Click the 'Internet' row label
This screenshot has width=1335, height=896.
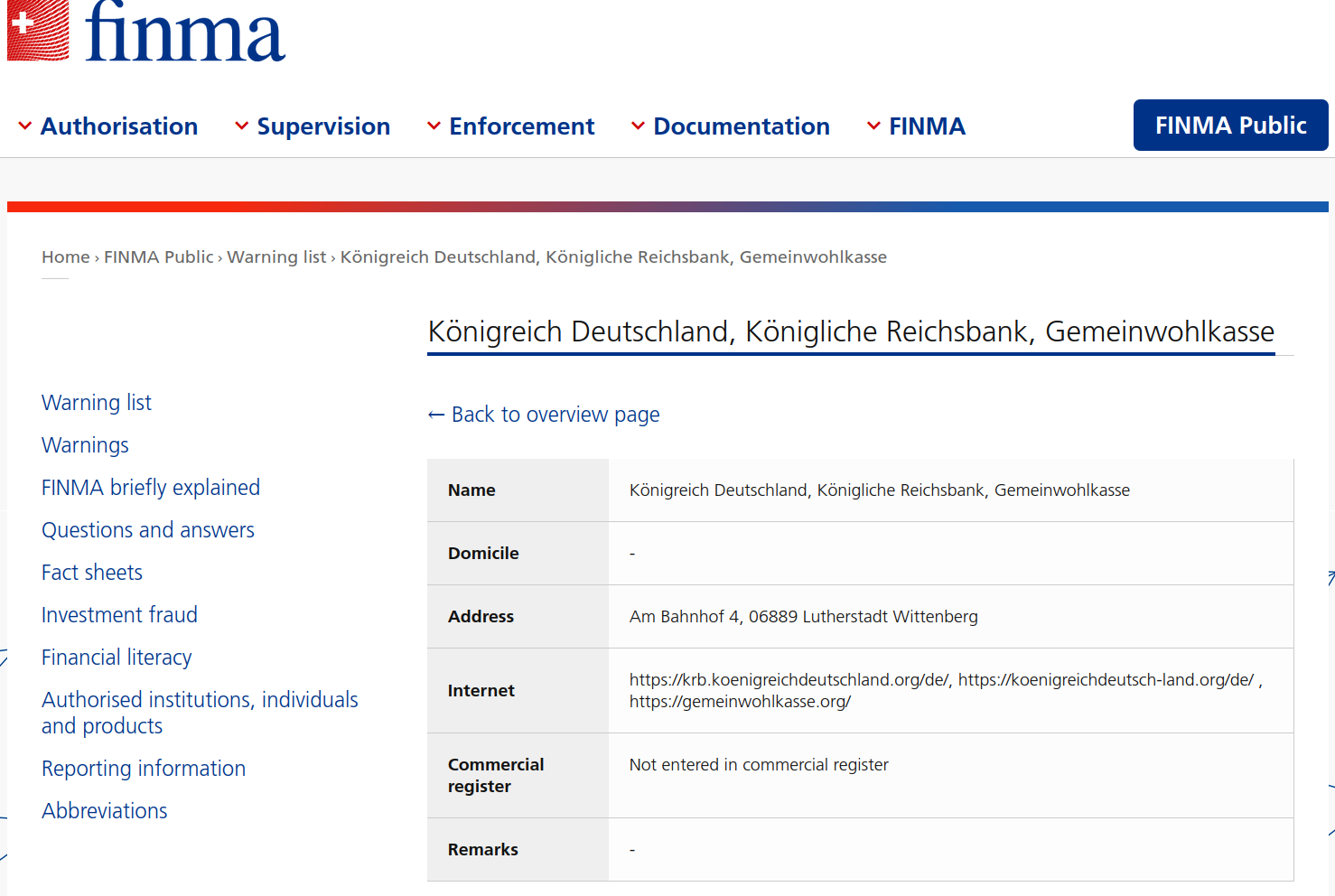click(x=481, y=691)
